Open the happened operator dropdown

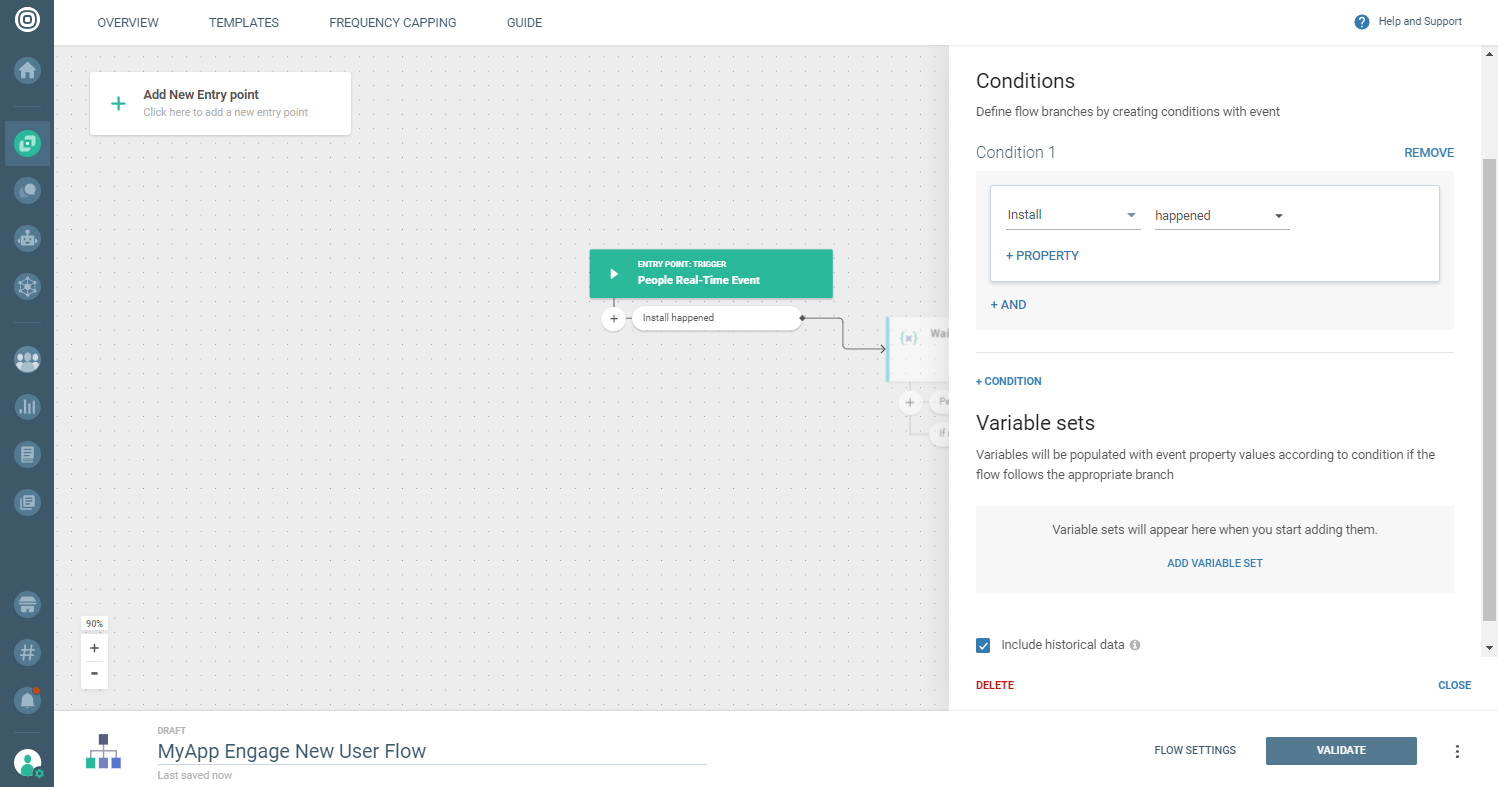click(x=1221, y=215)
